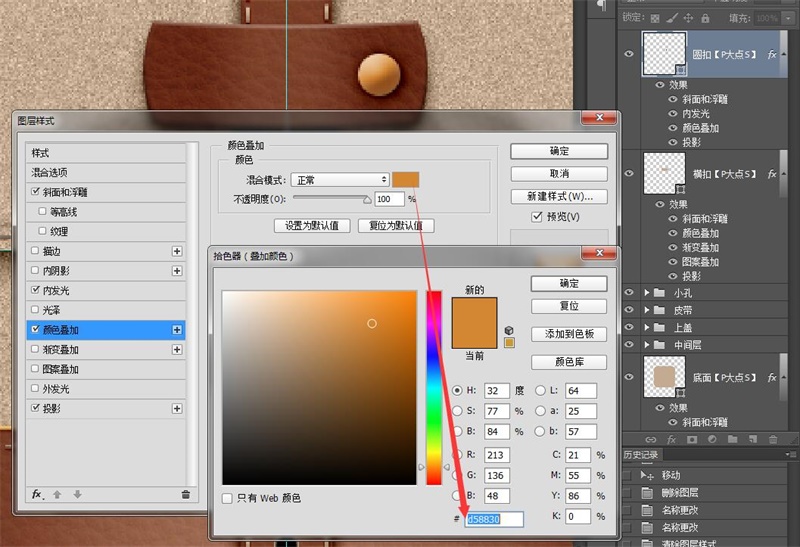Viewport: 800px width, 547px height.
Task: Select the H hue radio button
Action: tap(457, 390)
